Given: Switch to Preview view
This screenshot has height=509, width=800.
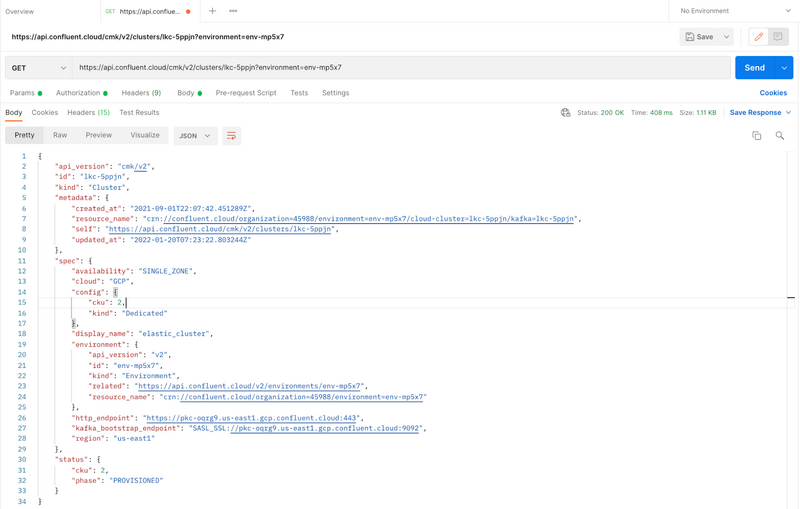Looking at the screenshot, I should (98, 135).
